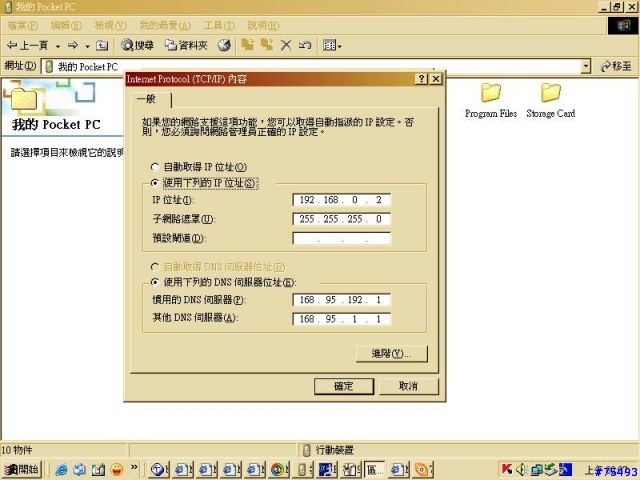Select 使用下列的 DNS 伺服器位址 radio button
The image size is (640, 480).
(155, 282)
